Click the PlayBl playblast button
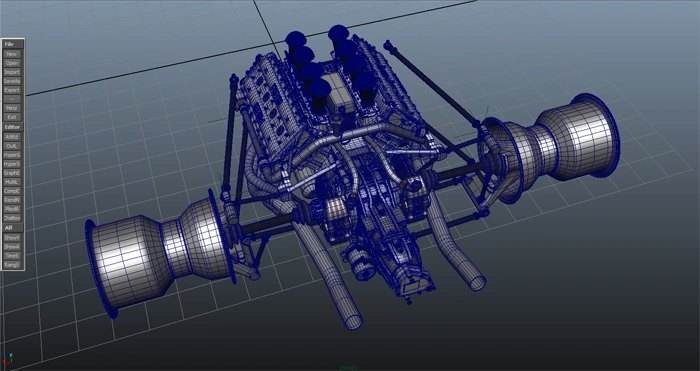 click(12, 209)
